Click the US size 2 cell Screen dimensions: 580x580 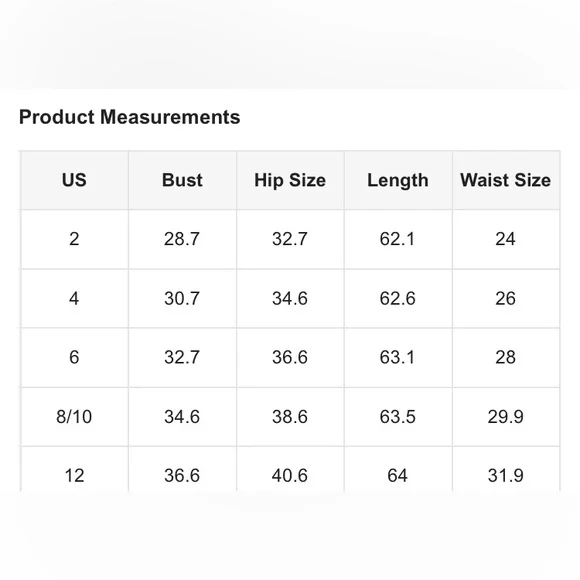pyautogui.click(x=74, y=239)
